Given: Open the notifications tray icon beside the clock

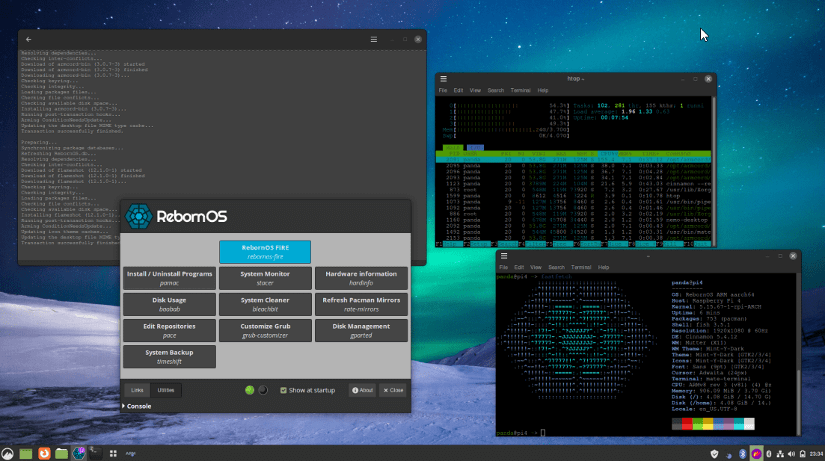Looking at the screenshot, I should coord(802,454).
